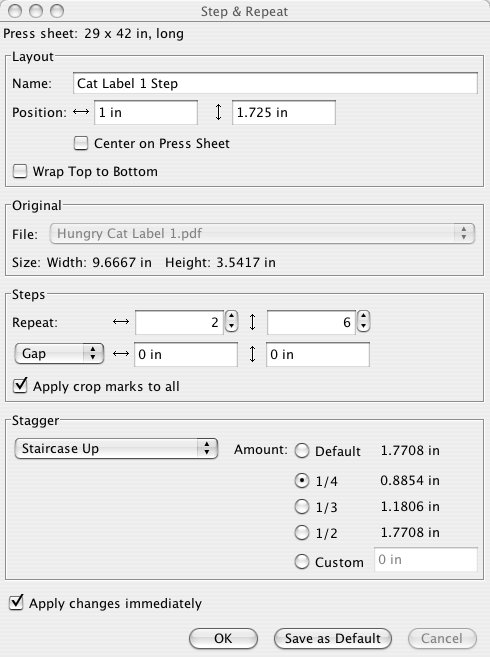Image resolution: width=490 pixels, height=657 pixels.
Task: Choose the 1/2 stagger amount option
Action: [302, 533]
